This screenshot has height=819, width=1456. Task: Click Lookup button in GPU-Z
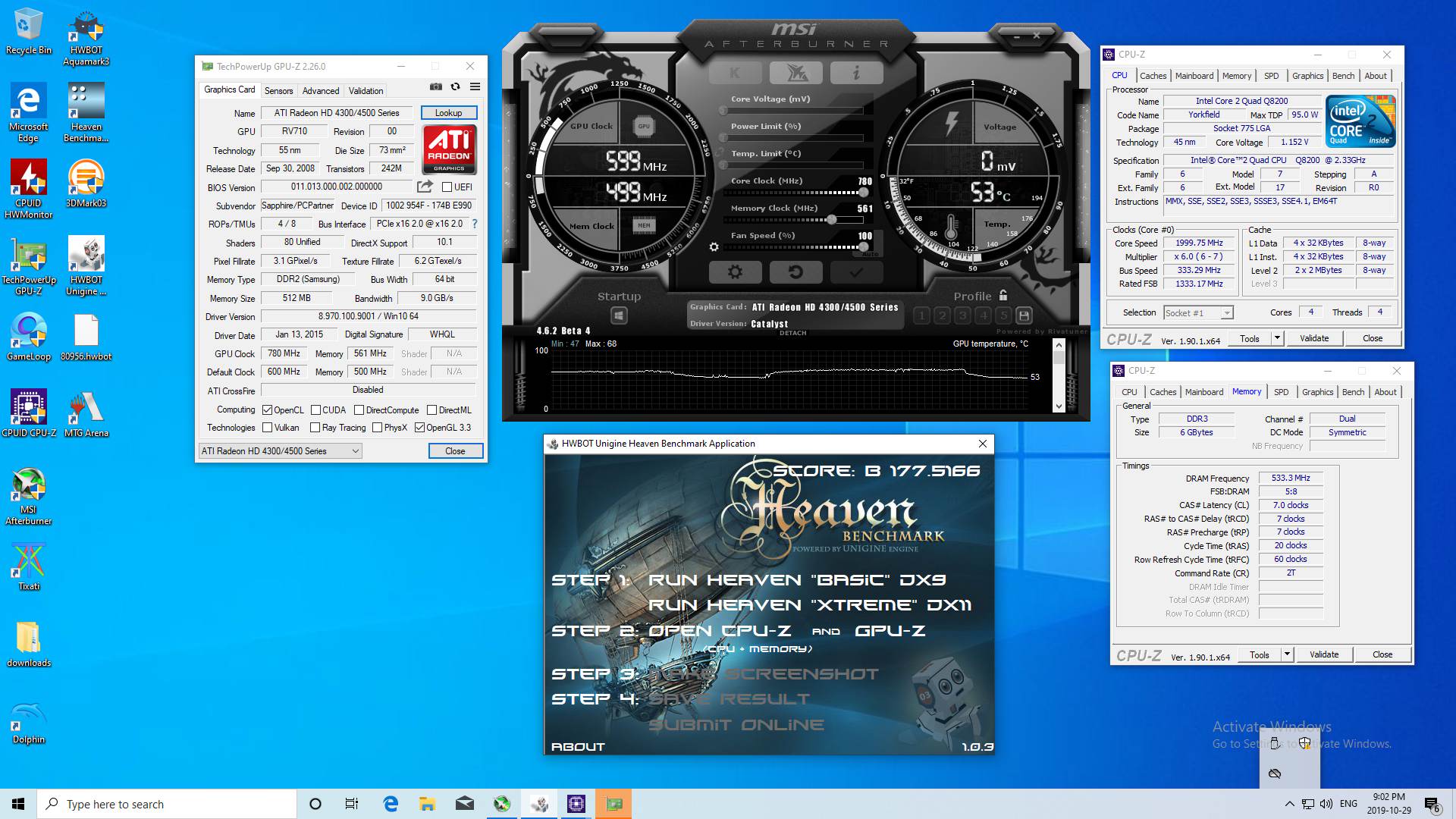[x=448, y=113]
